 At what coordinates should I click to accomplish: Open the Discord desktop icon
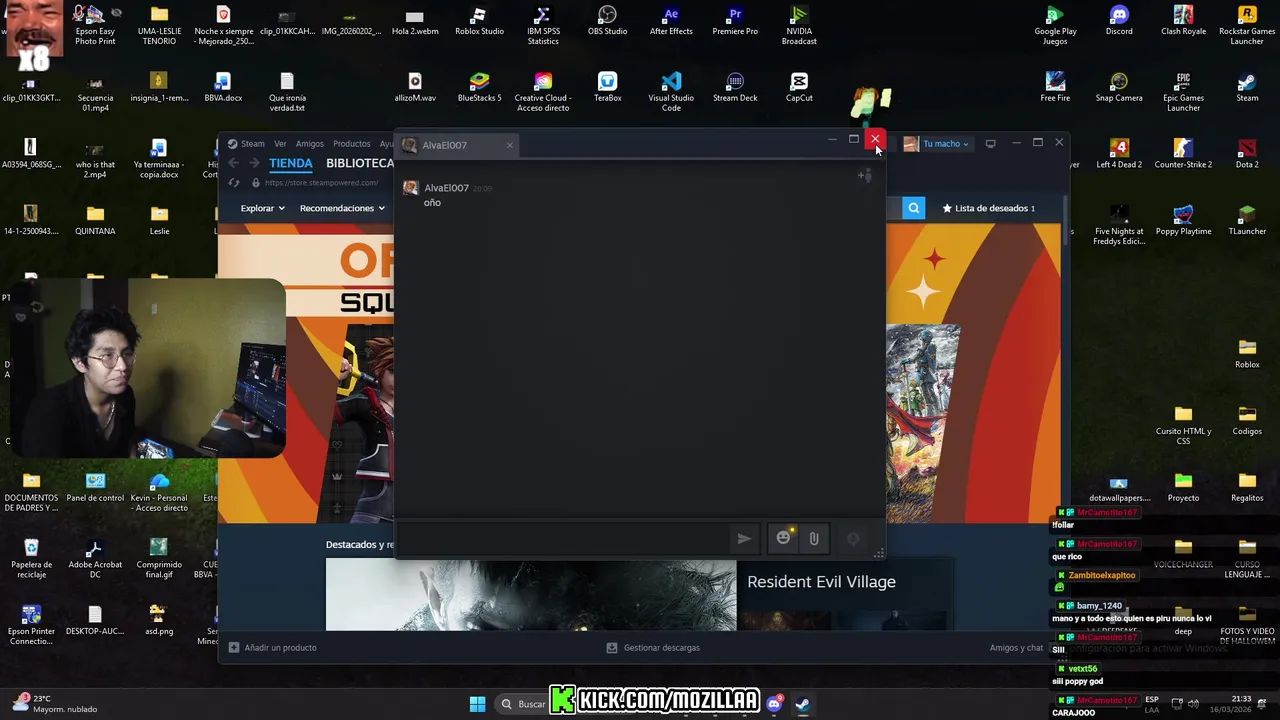pos(1119,22)
